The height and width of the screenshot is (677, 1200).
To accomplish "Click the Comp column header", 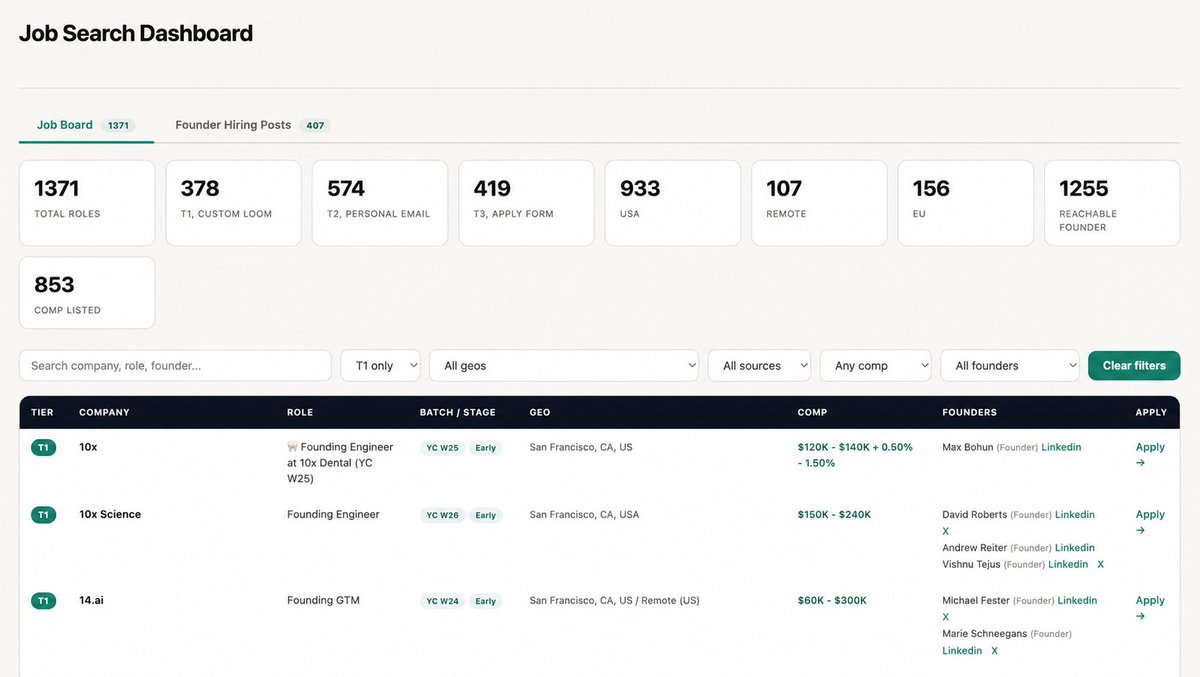I will pos(812,412).
